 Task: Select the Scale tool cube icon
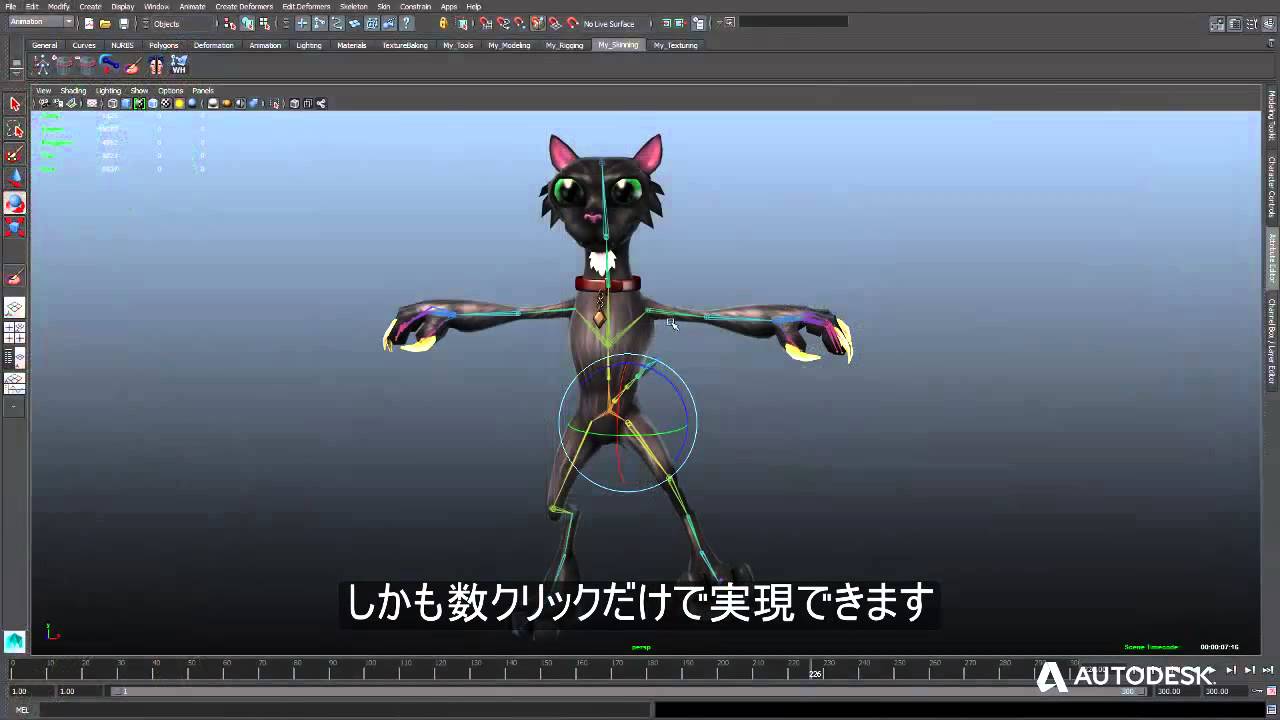(x=15, y=227)
